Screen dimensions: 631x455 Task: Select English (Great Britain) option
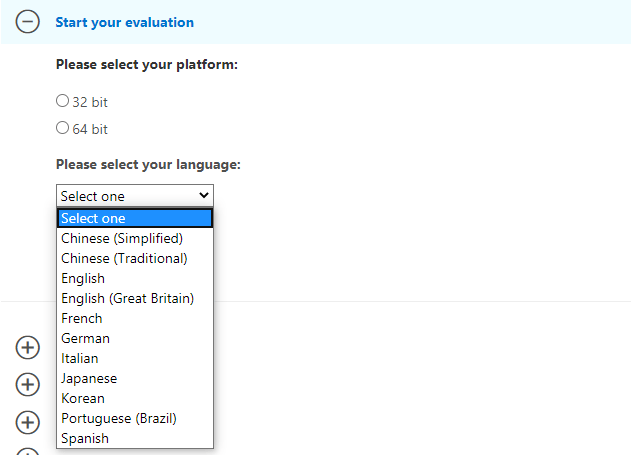[x=127, y=298]
